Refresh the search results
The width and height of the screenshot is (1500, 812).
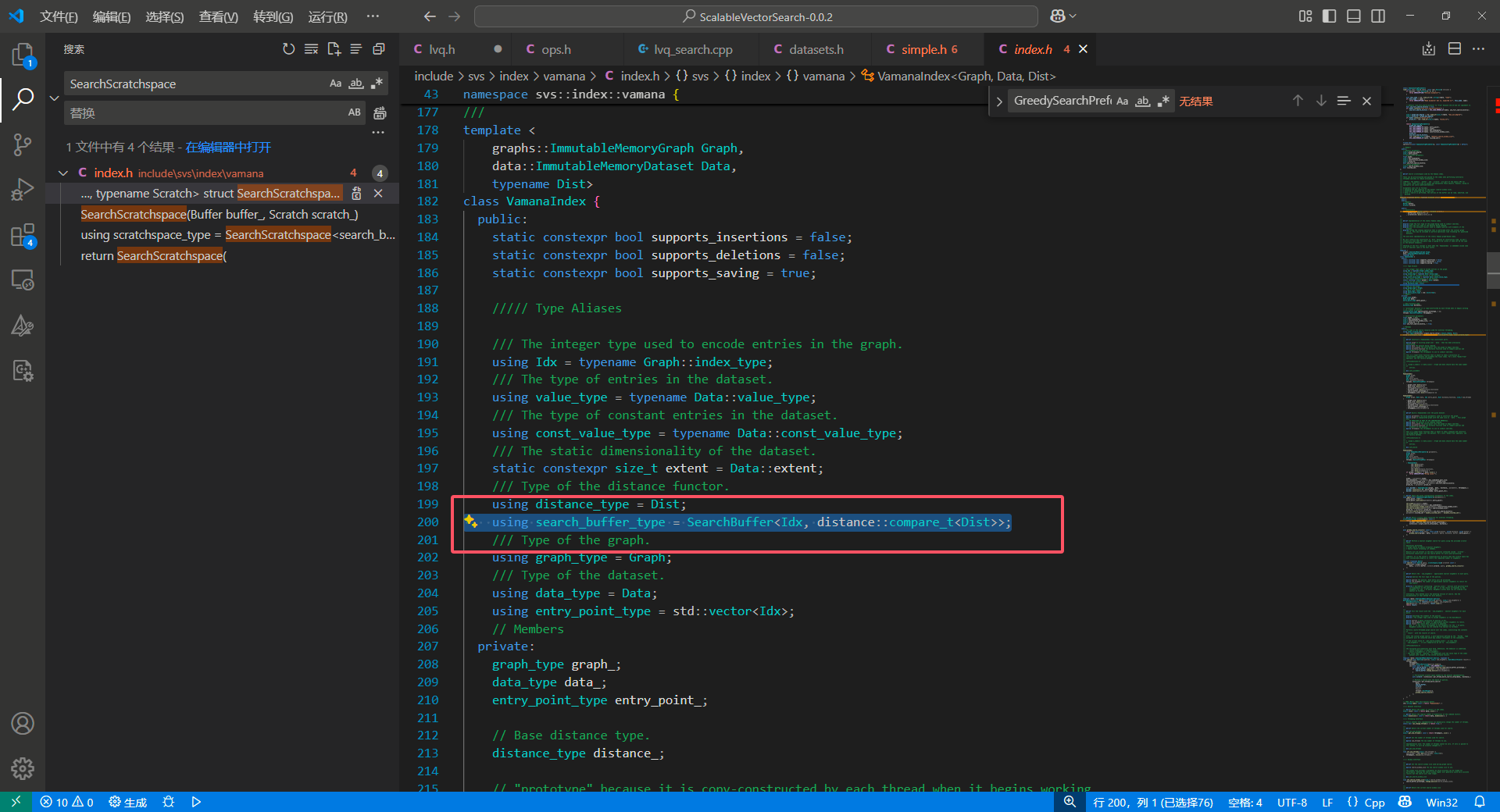pyautogui.click(x=288, y=49)
